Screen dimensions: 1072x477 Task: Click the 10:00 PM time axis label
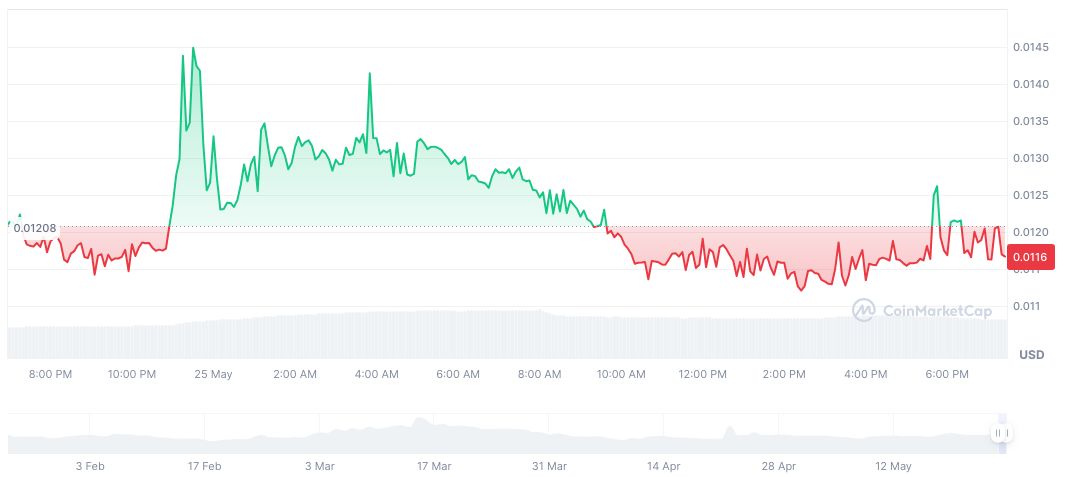tap(132, 374)
